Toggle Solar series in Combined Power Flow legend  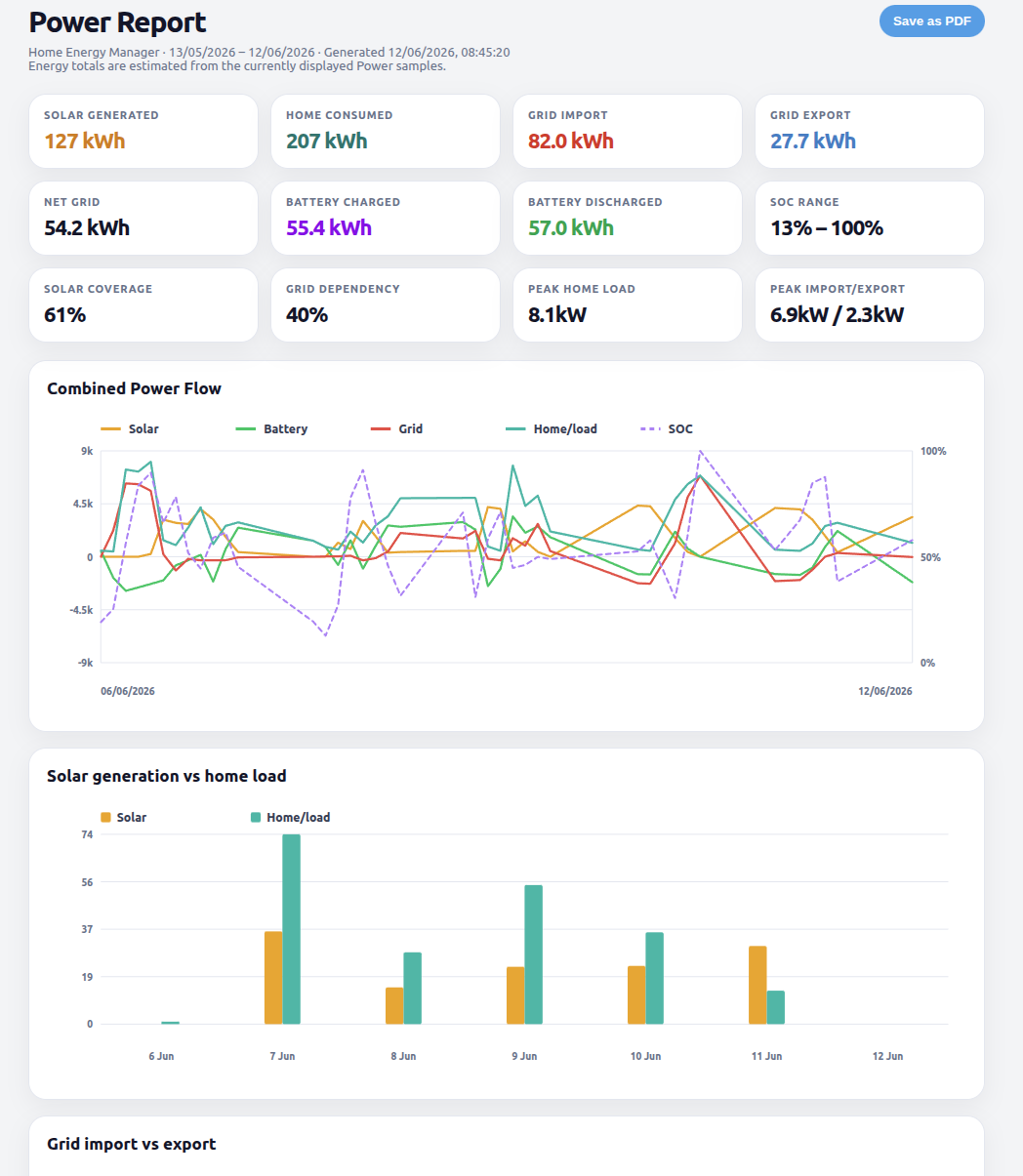click(130, 428)
